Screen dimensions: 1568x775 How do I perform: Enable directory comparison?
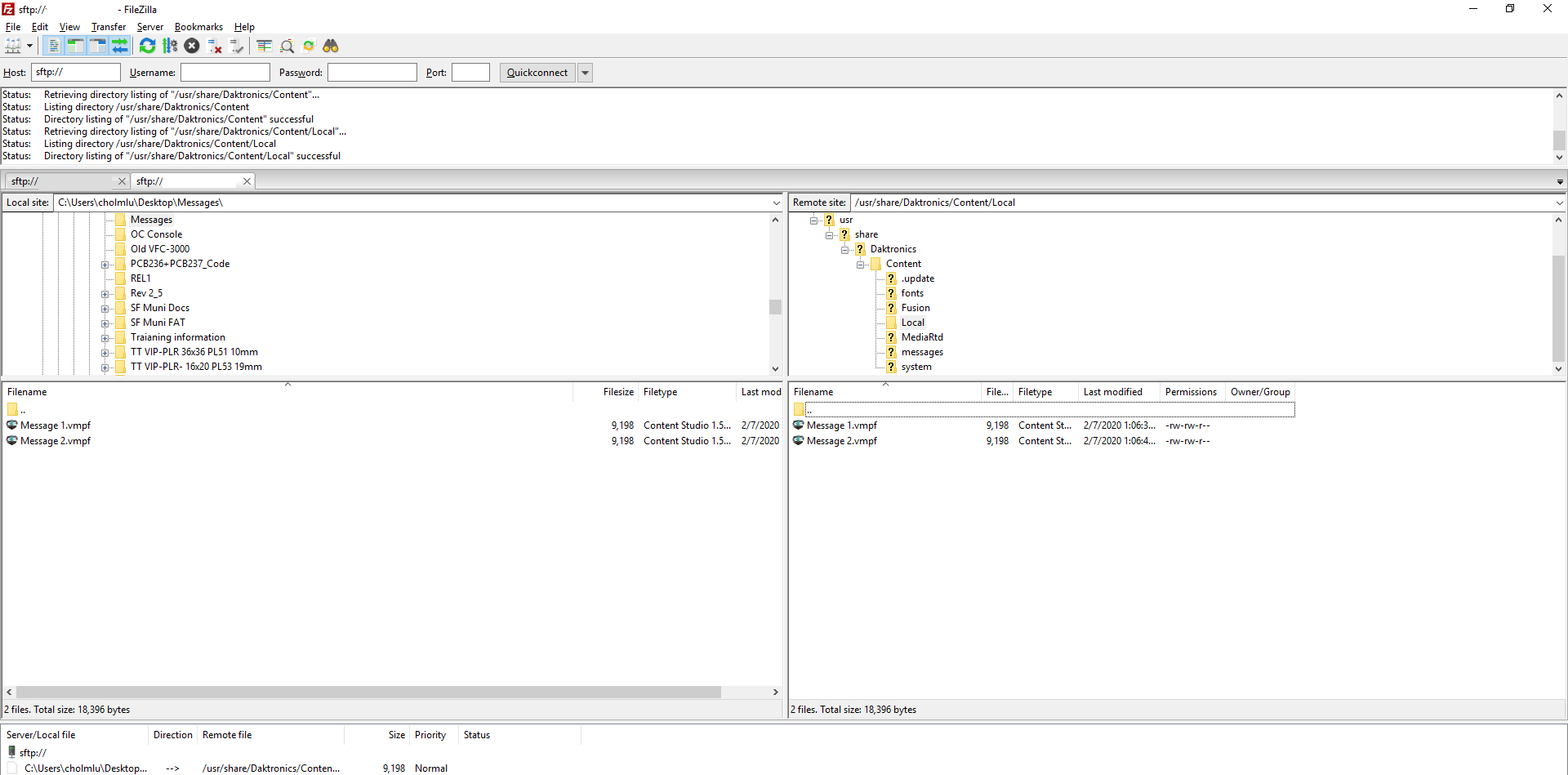click(287, 47)
